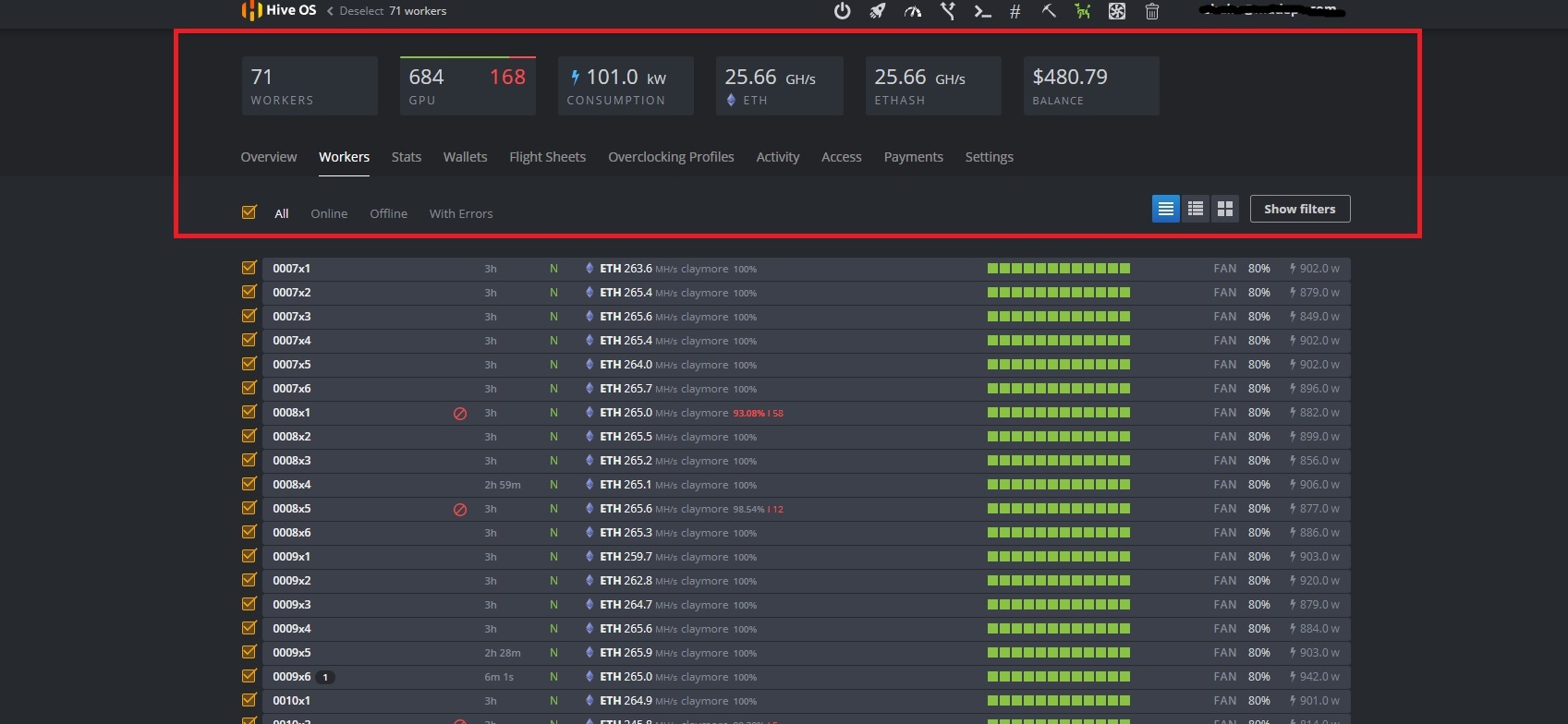Toggle the select-all checkbox next to All
Viewport: 1568px width, 724px height.
click(249, 212)
